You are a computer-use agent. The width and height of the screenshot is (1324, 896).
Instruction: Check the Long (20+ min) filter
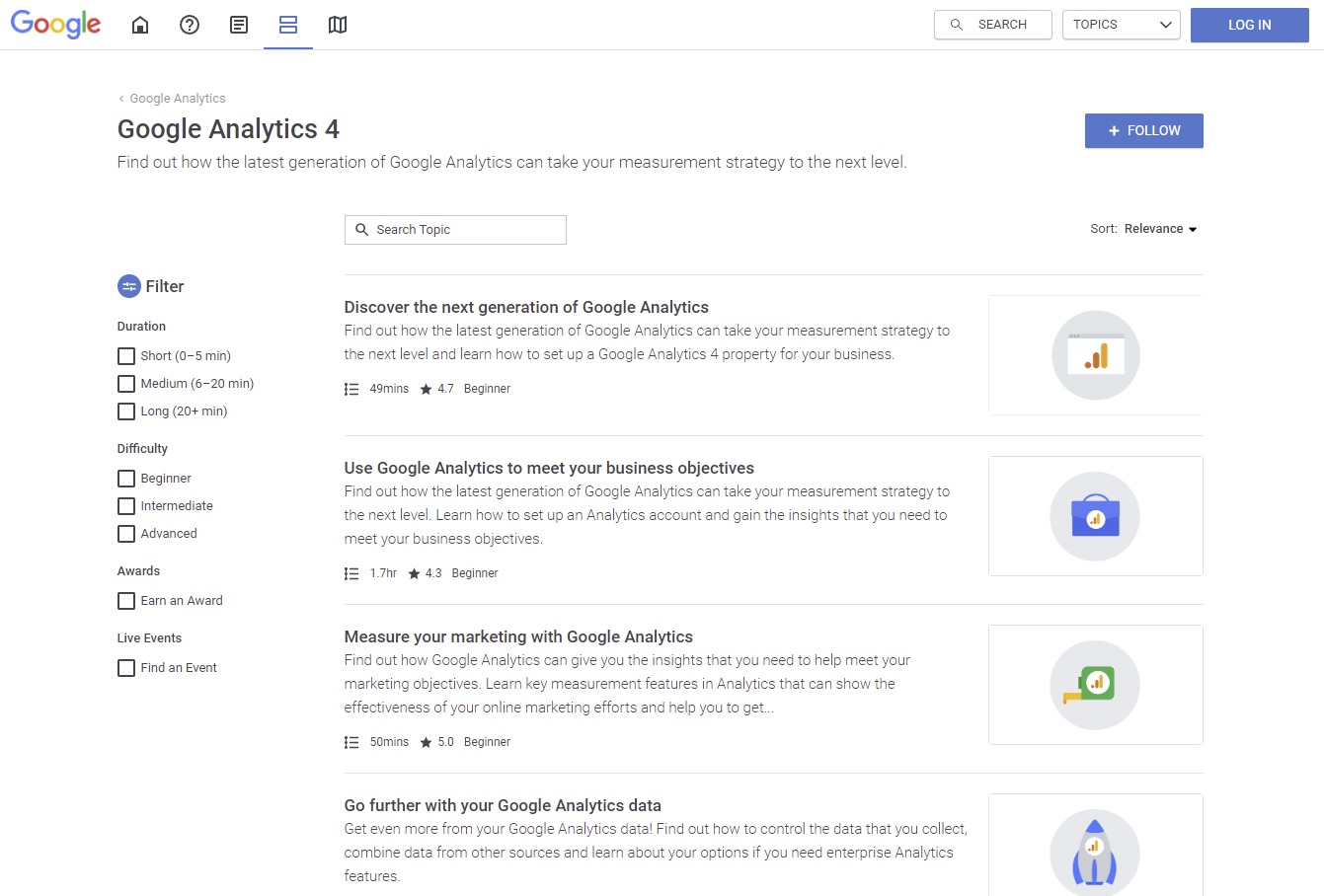pyautogui.click(x=126, y=411)
